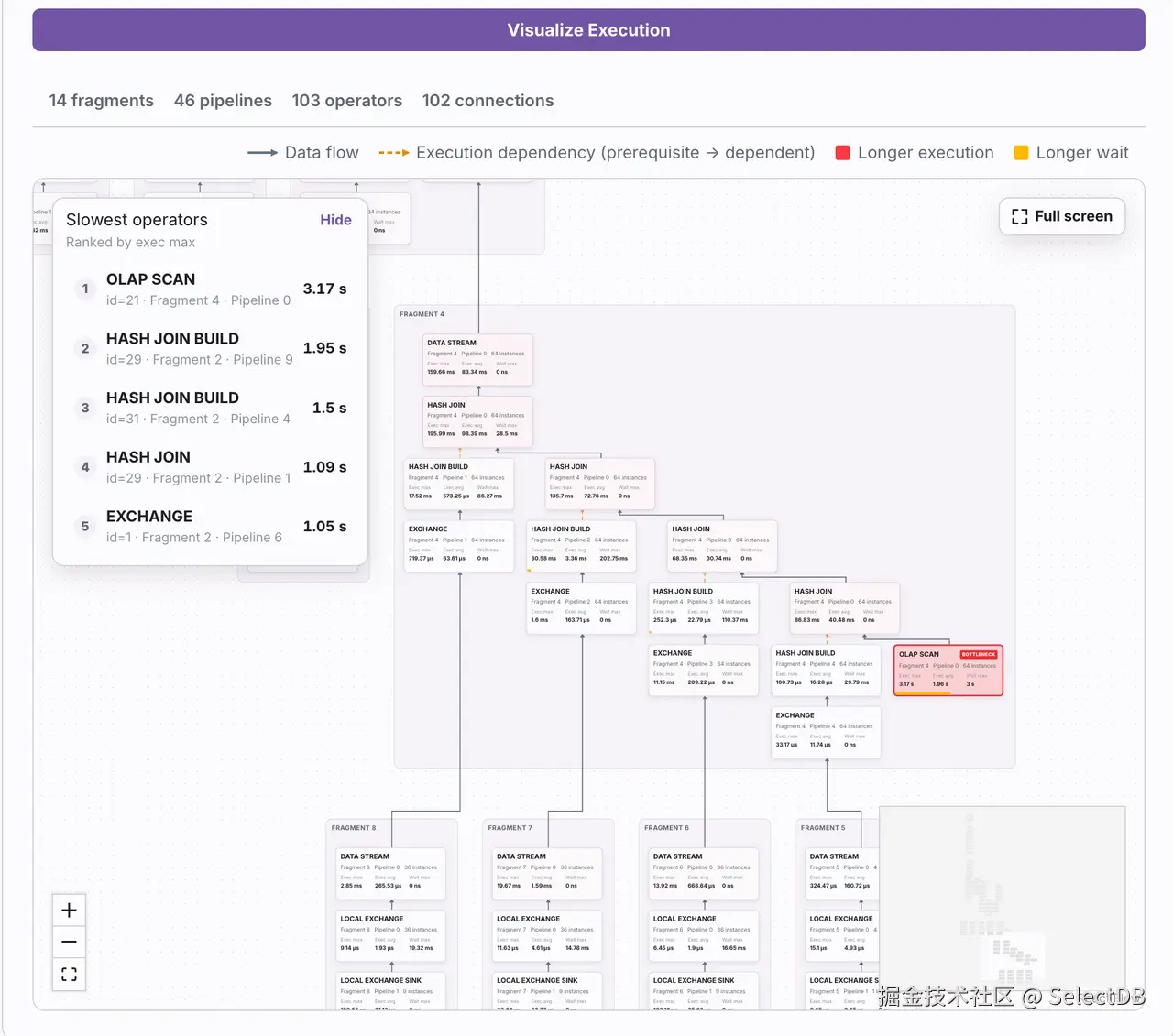This screenshot has height=1036, width=1173.
Task: Click the '14 fragments' stat text
Action: 101,101
